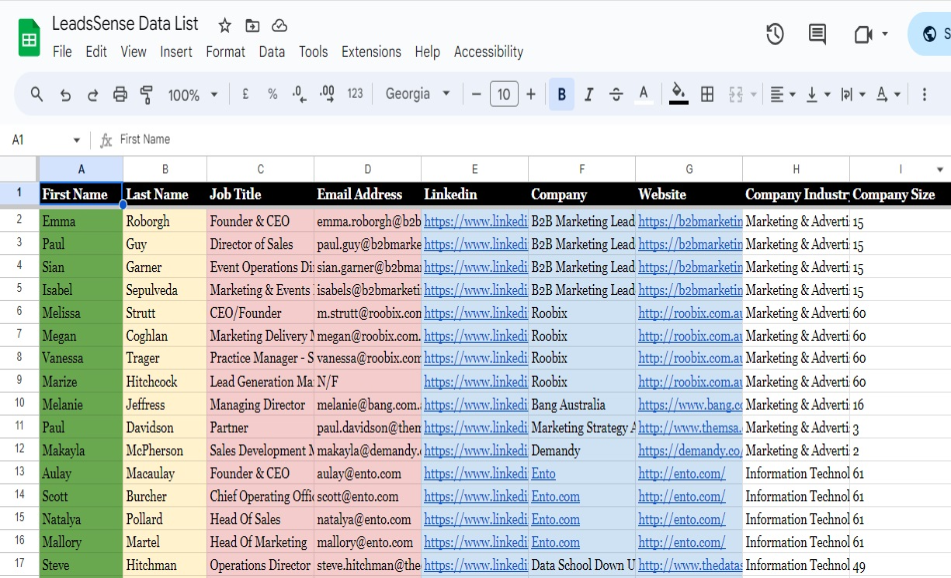Format selected cells as currency
This screenshot has width=951, height=578.
(243, 93)
